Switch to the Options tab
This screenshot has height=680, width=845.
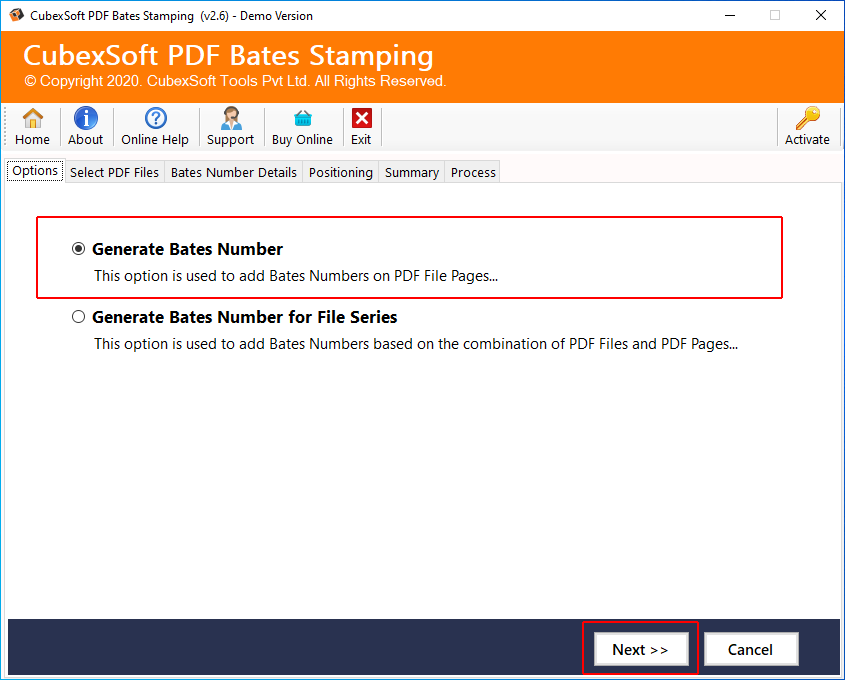[35, 171]
